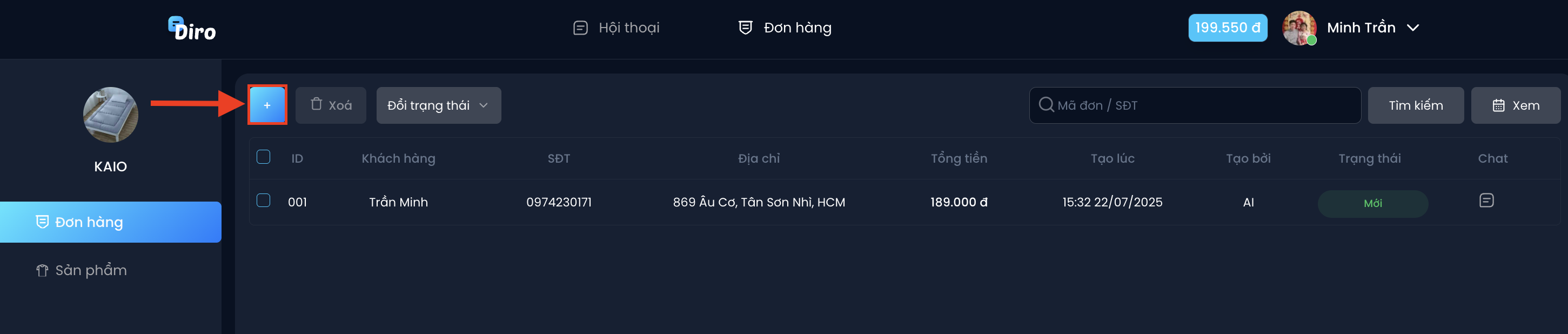Click Minh Trần's profile avatar
Image resolution: width=1568 pixels, height=334 pixels.
click(1299, 28)
